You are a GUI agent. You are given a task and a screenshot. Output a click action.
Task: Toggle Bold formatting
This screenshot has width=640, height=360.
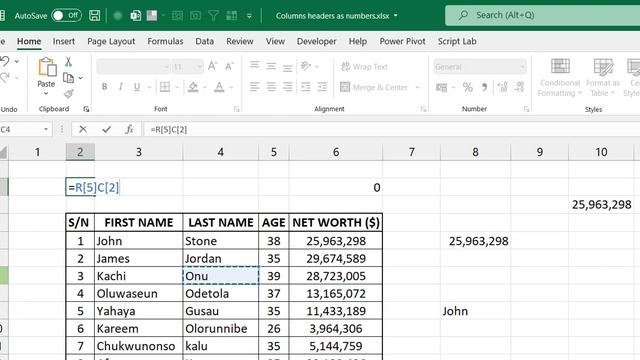104,87
